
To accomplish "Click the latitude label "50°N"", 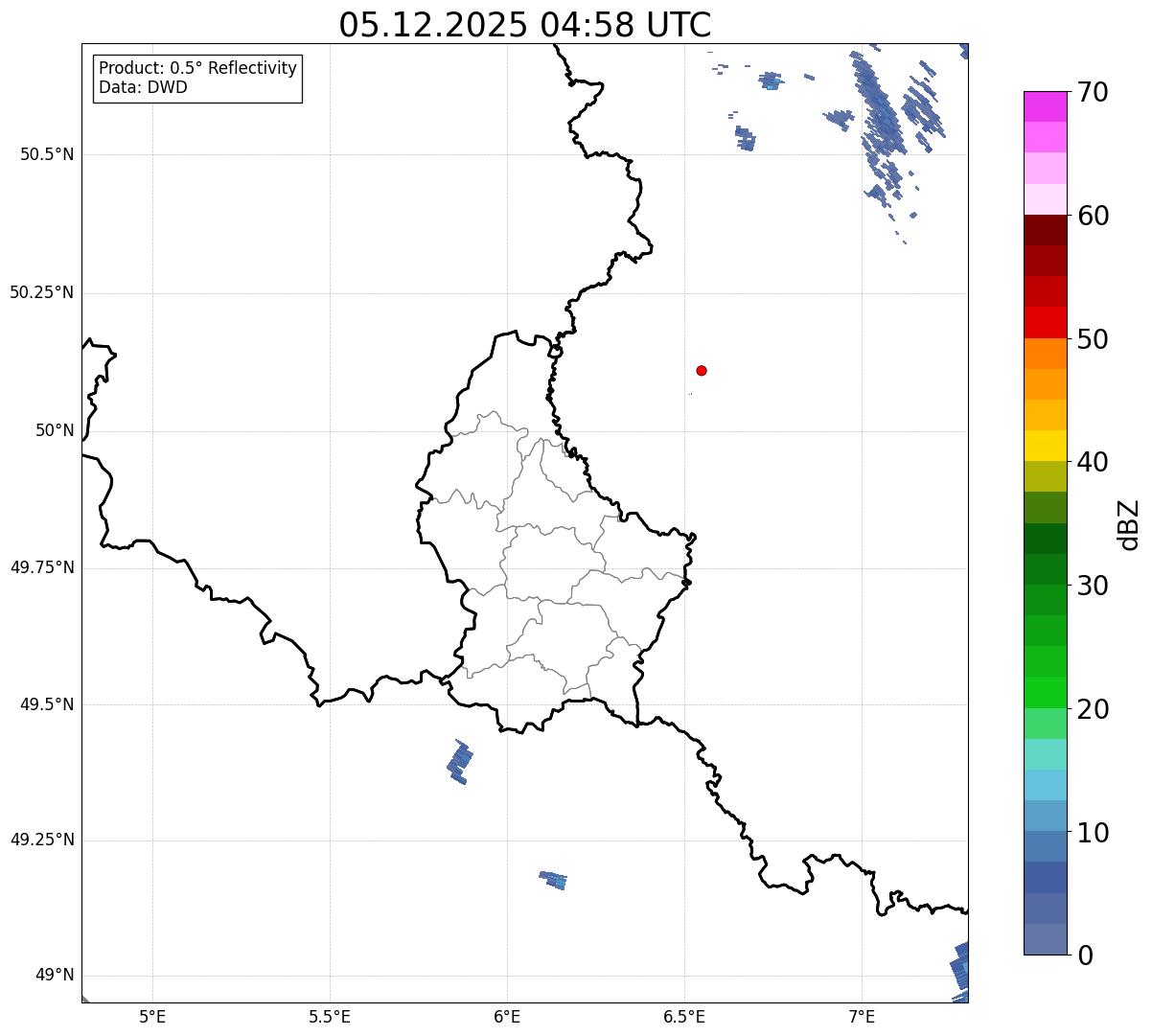I will [x=55, y=430].
